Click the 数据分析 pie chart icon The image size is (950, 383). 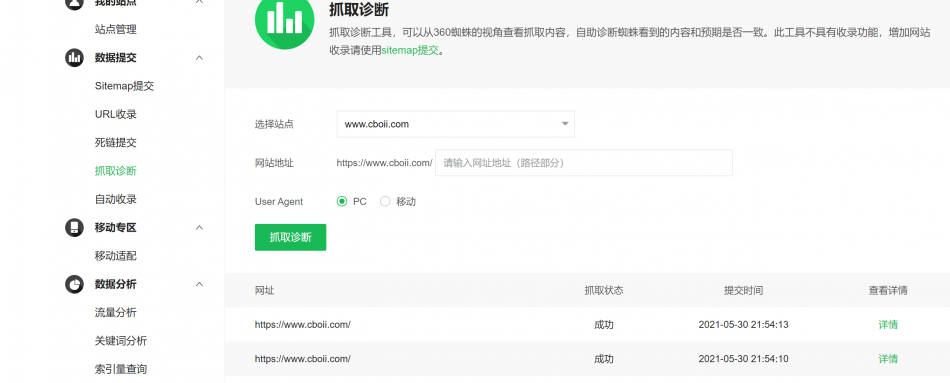click(75, 284)
